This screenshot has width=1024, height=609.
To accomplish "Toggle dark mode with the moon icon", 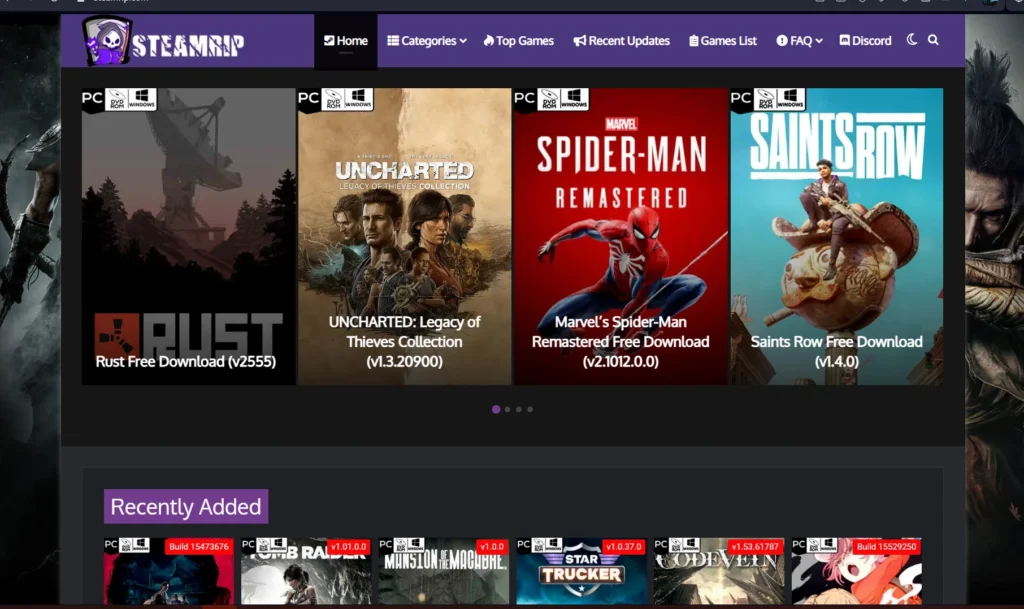I will (x=911, y=40).
